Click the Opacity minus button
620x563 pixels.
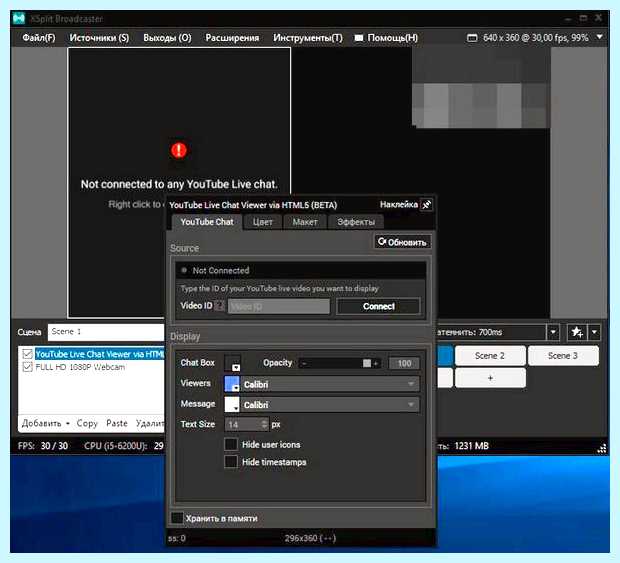click(x=304, y=363)
